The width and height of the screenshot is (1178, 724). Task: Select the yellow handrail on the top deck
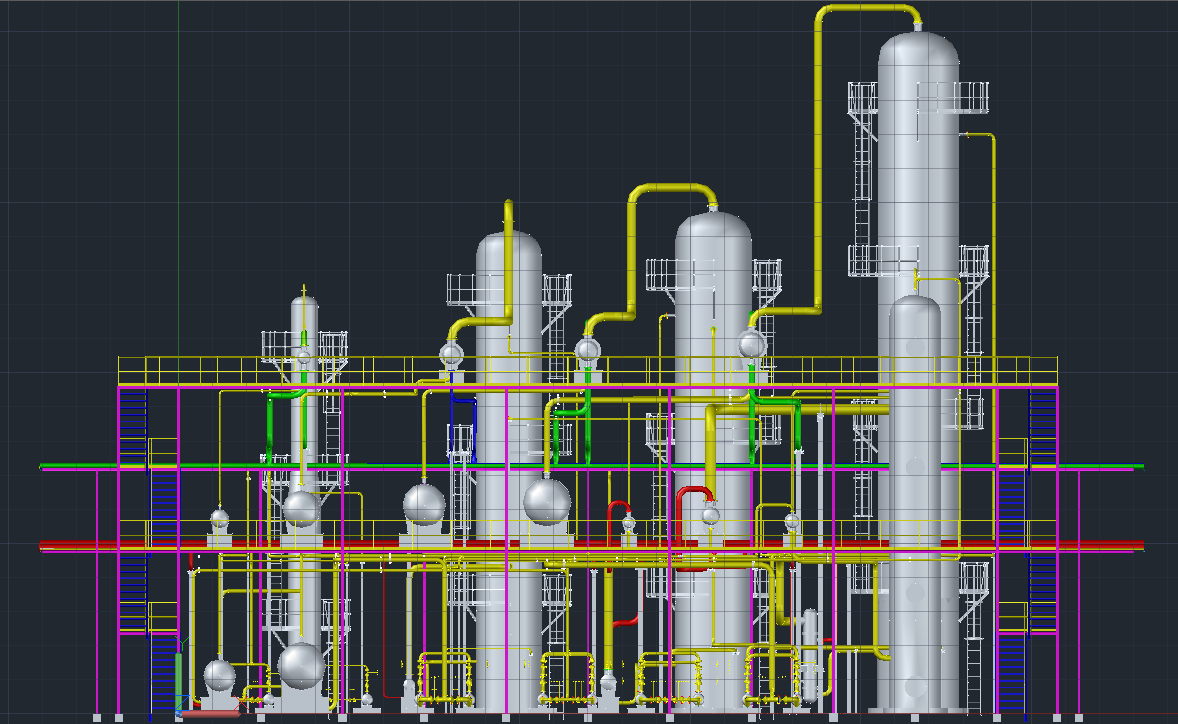pyautogui.click(x=587, y=371)
